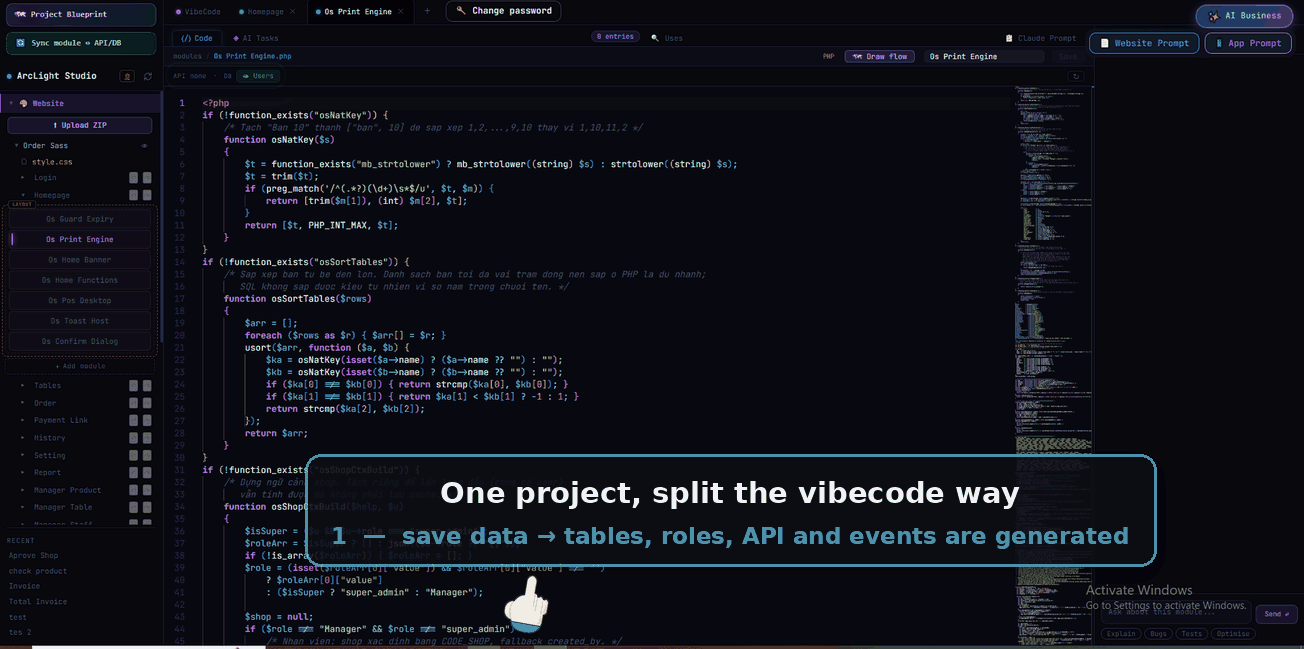Toggle visibility eye for Order Sass

click(144, 146)
